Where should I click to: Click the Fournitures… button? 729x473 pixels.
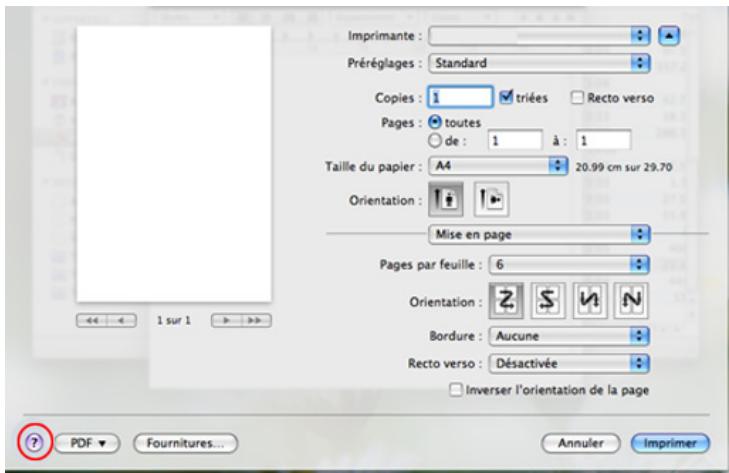click(x=186, y=443)
